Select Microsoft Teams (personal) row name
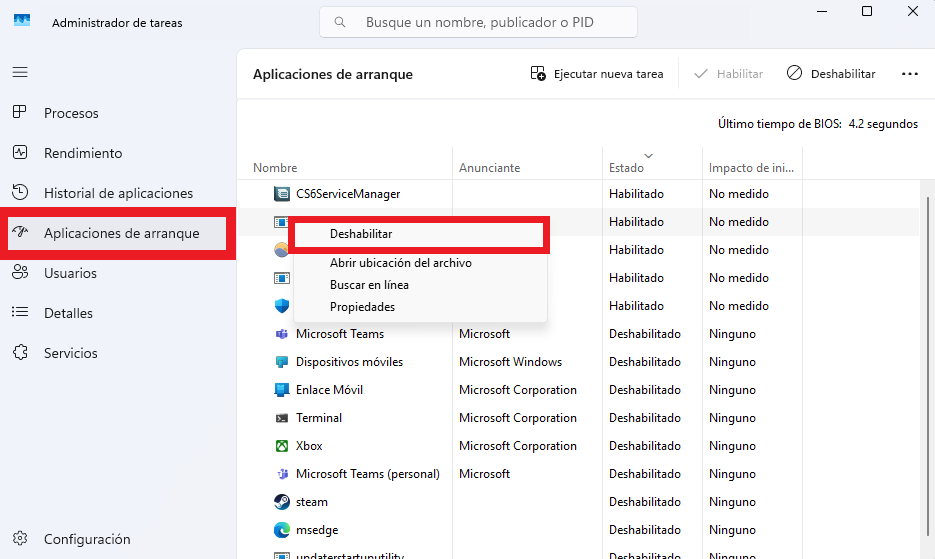Screen dimensions: 935x559 coord(367,474)
